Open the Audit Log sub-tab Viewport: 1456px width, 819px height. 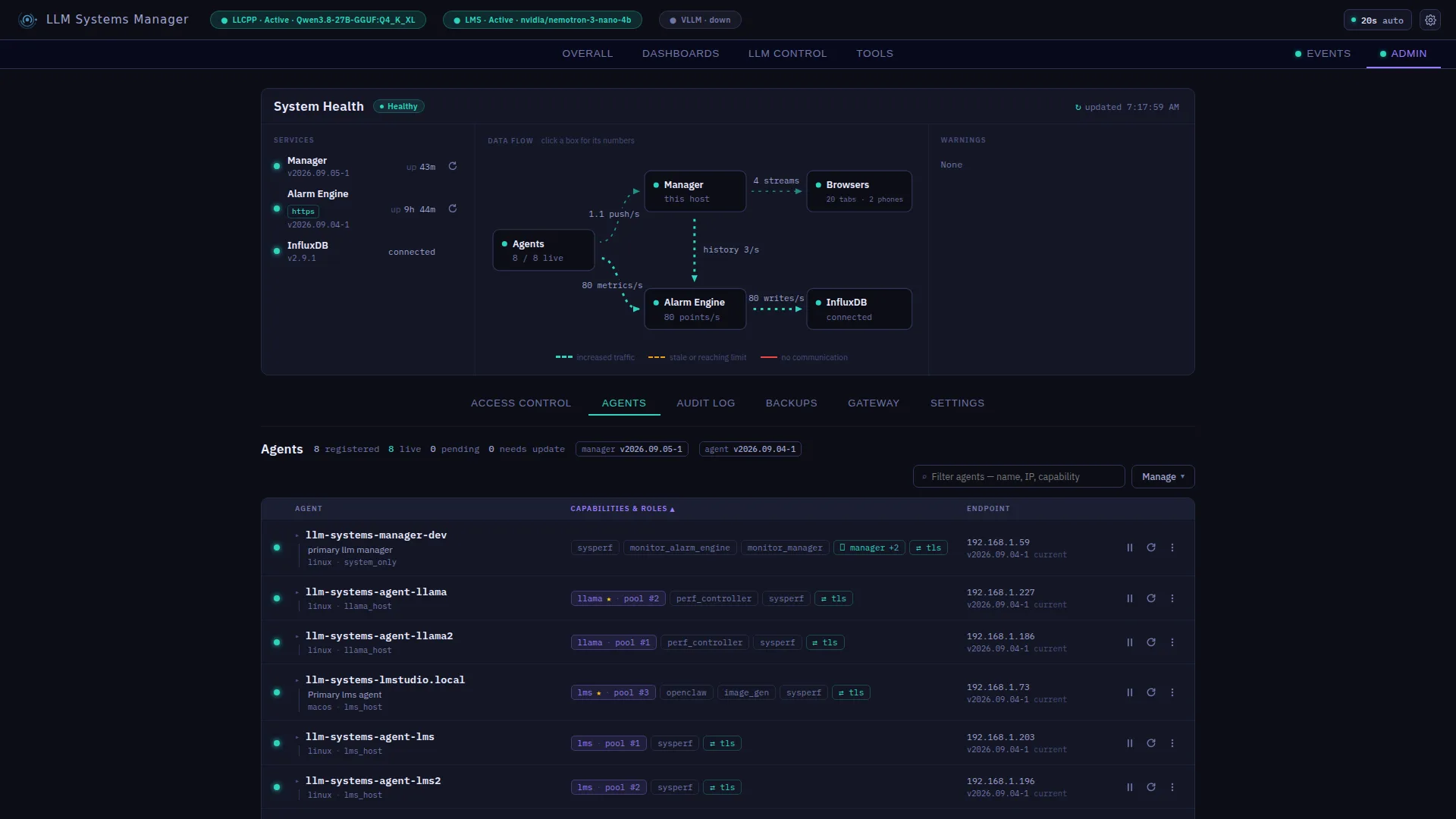click(x=705, y=403)
